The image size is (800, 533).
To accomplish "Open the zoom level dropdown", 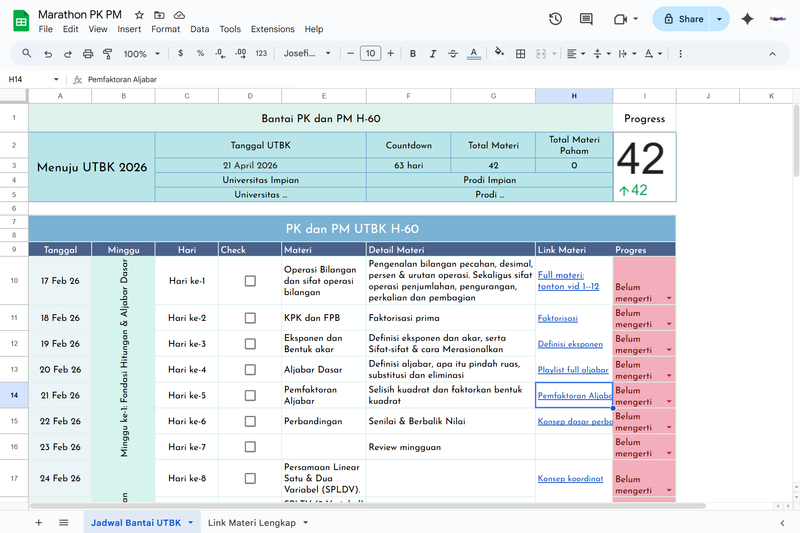I will (140, 53).
